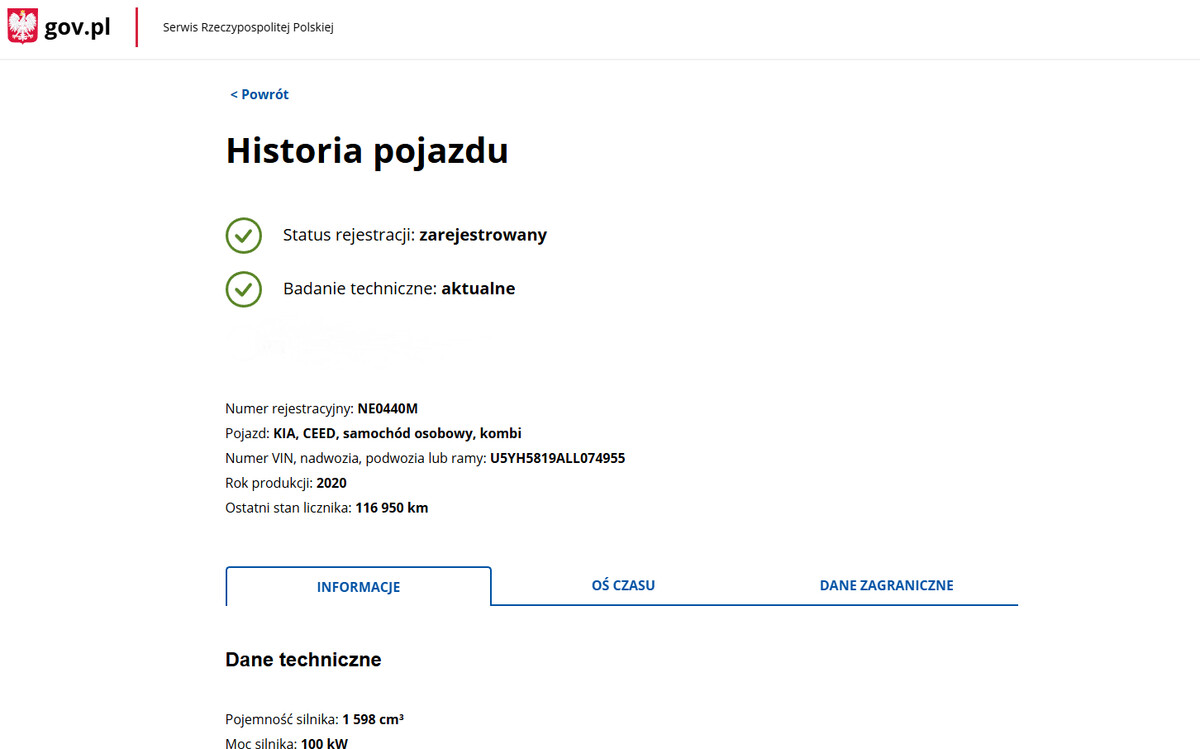Go back using the Powrót link
The width and height of the screenshot is (1200, 749).
(259, 94)
